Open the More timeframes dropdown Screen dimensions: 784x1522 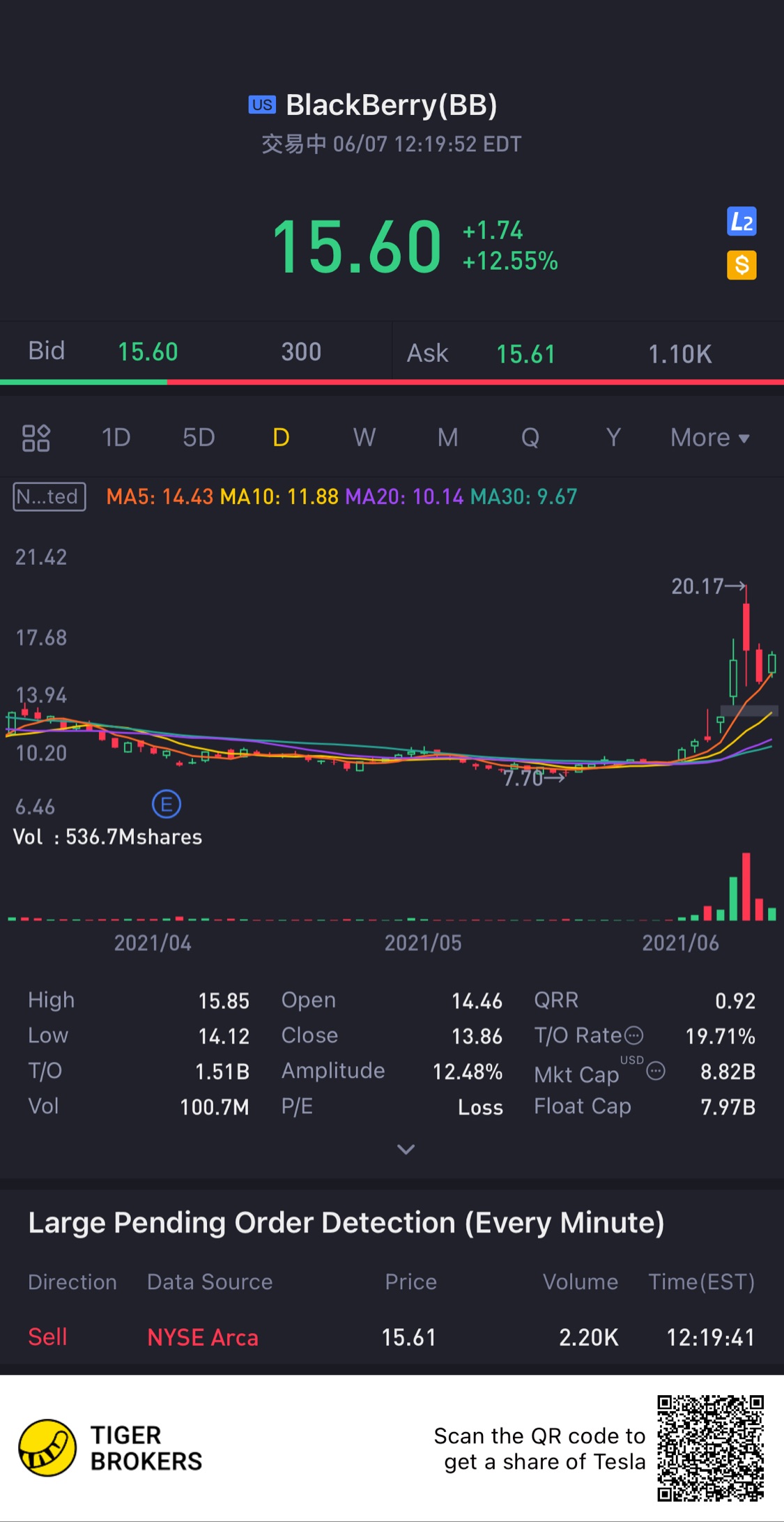[x=709, y=438]
